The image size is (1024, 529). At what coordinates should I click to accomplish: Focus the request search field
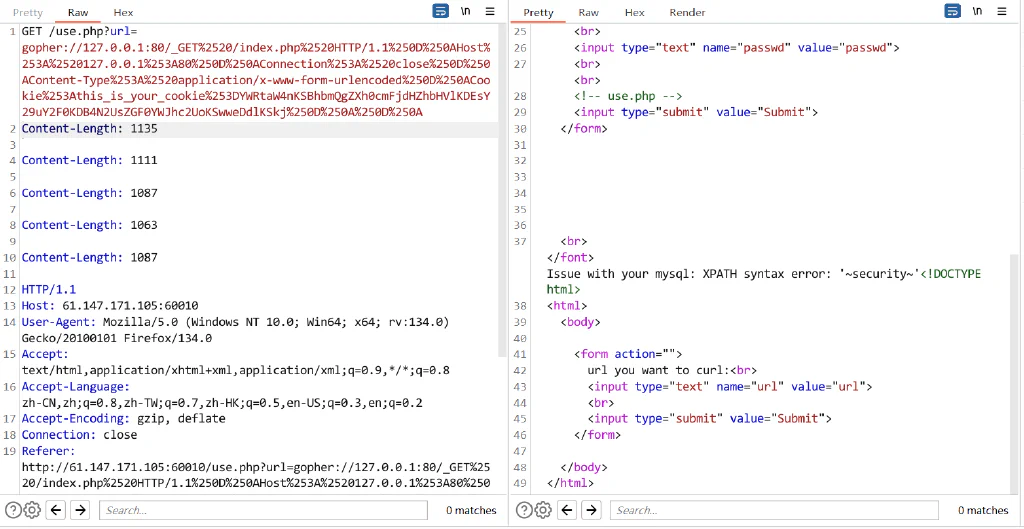(x=263, y=510)
